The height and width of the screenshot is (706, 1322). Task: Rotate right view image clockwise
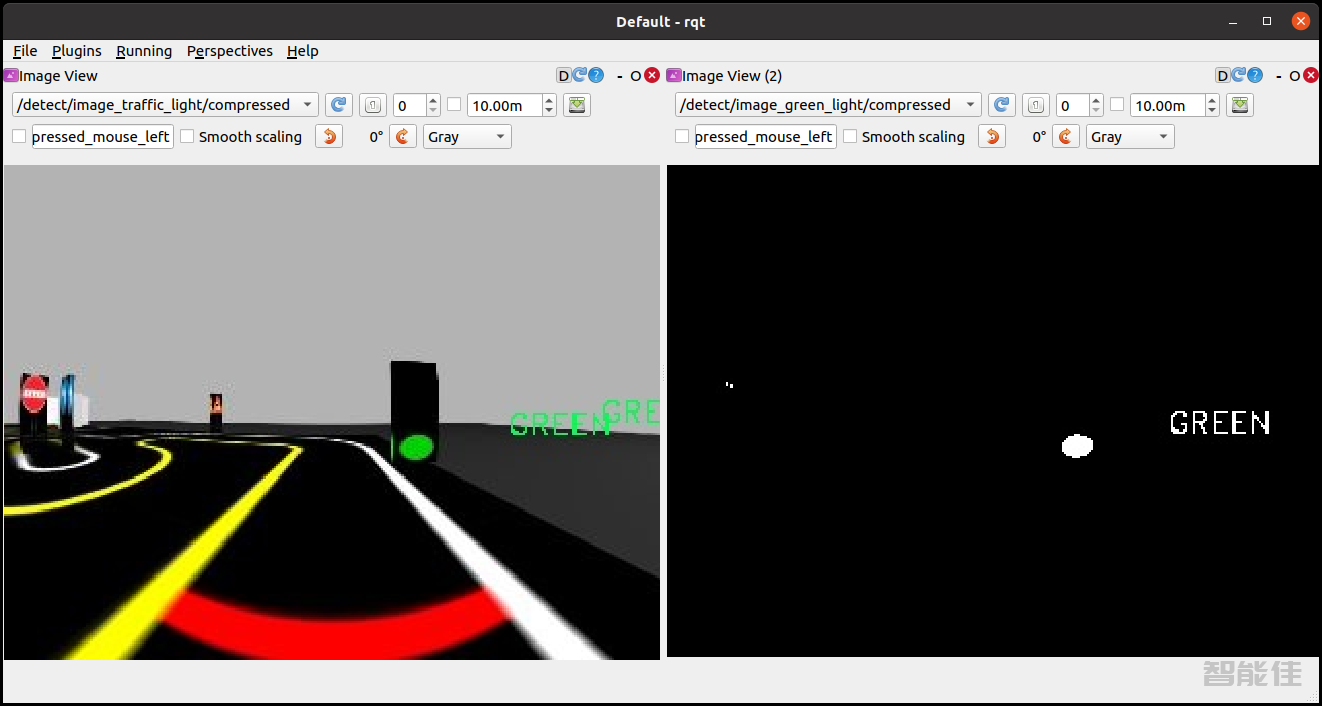coord(1066,136)
